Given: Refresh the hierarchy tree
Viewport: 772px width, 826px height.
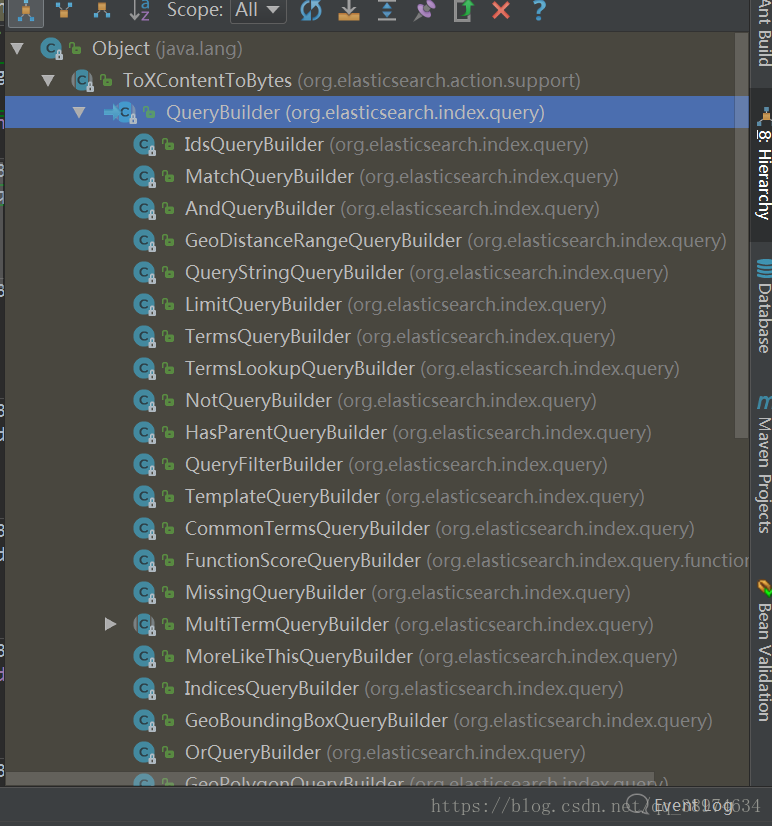Looking at the screenshot, I should (x=311, y=10).
